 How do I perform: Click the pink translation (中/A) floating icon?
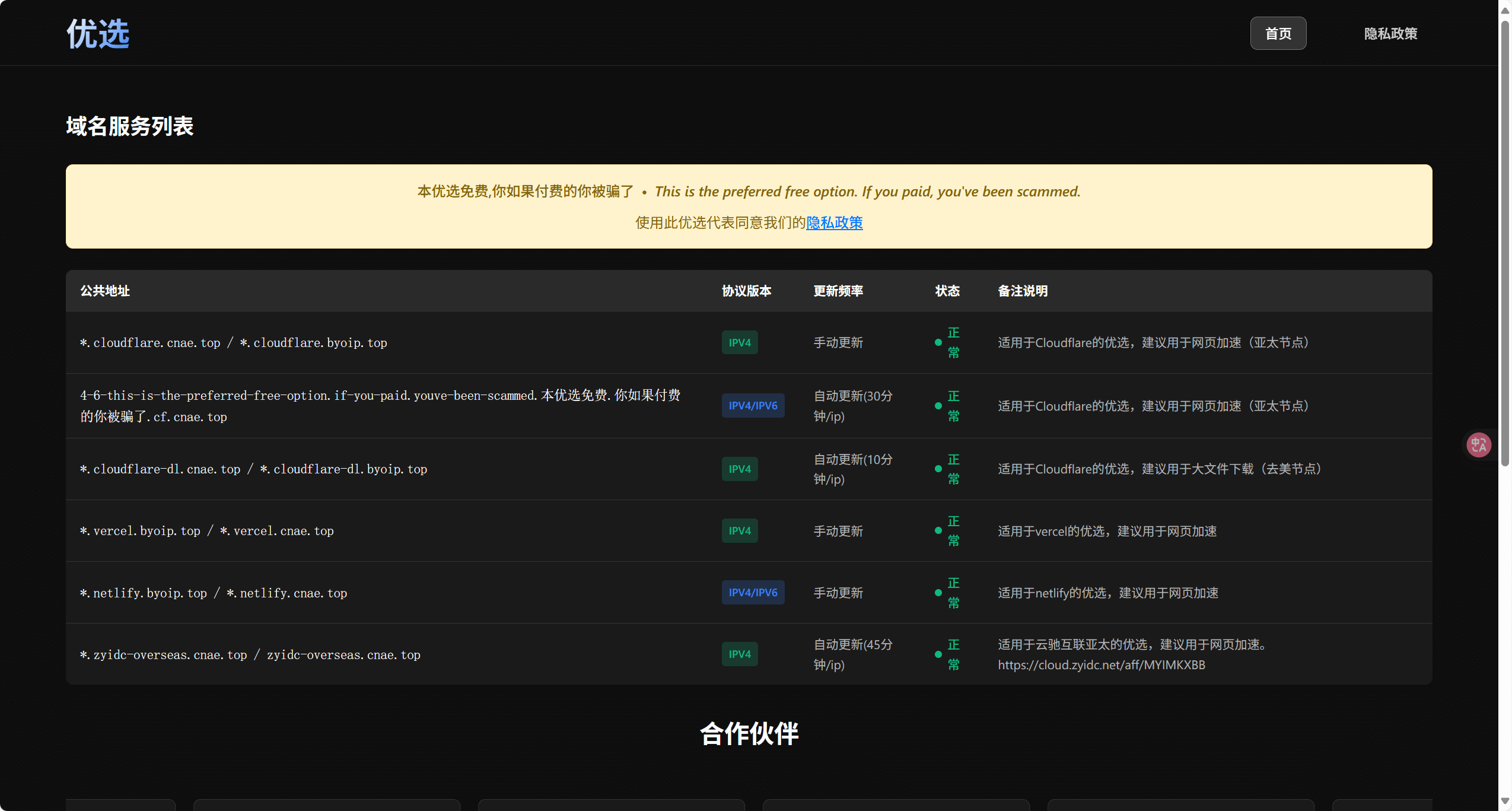click(1478, 444)
